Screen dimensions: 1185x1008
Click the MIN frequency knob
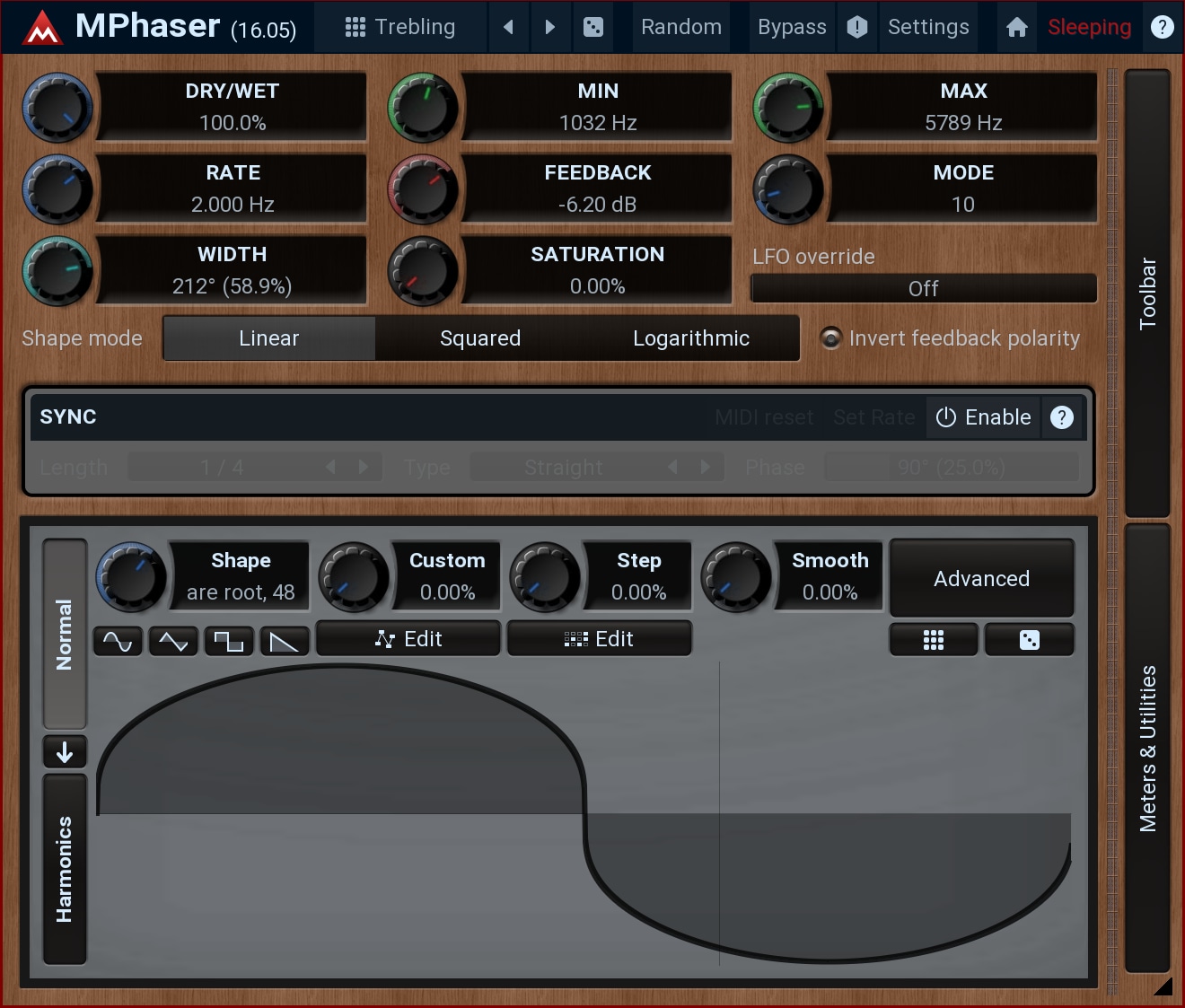tap(423, 108)
